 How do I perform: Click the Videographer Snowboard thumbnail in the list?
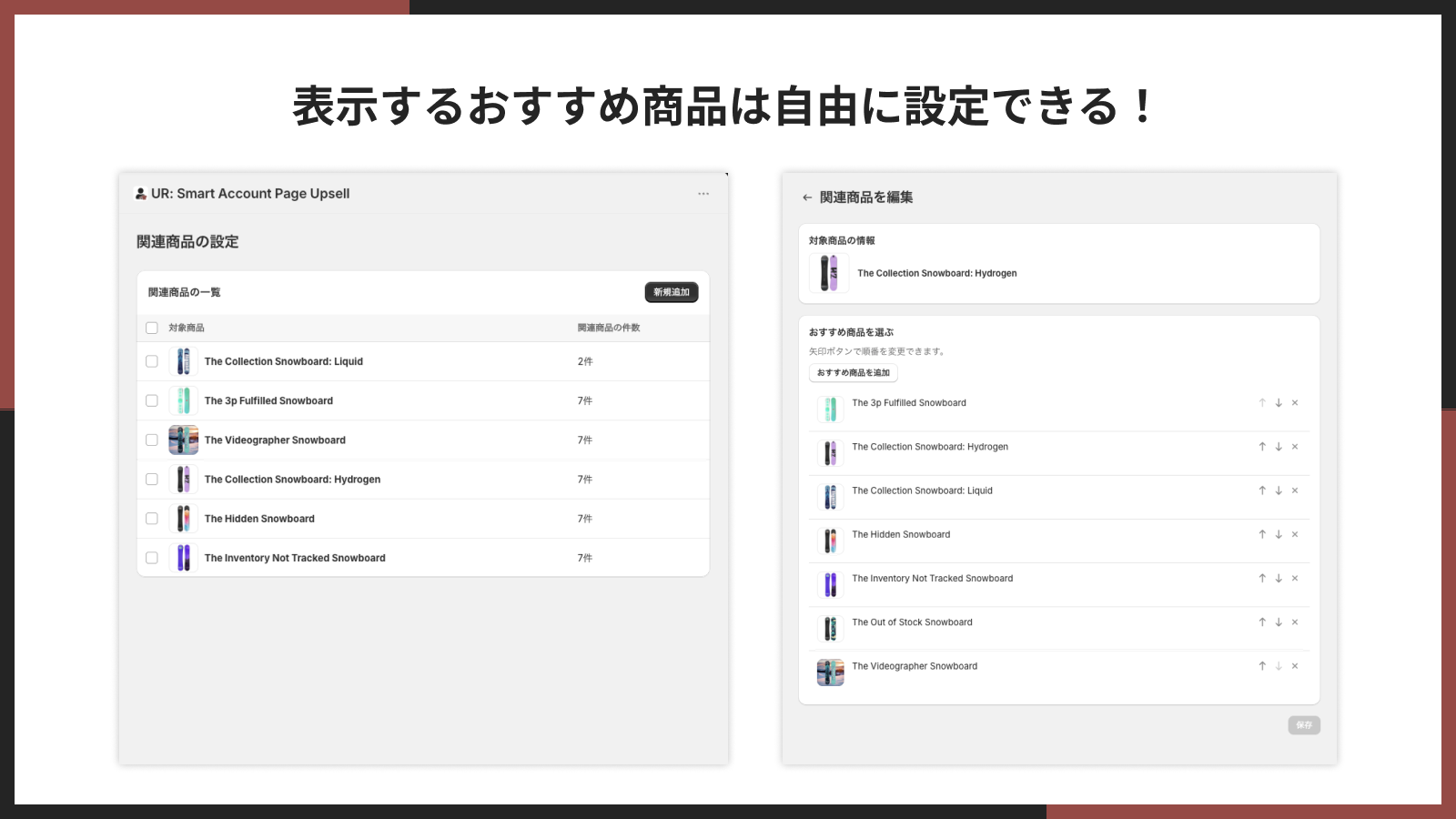(184, 440)
